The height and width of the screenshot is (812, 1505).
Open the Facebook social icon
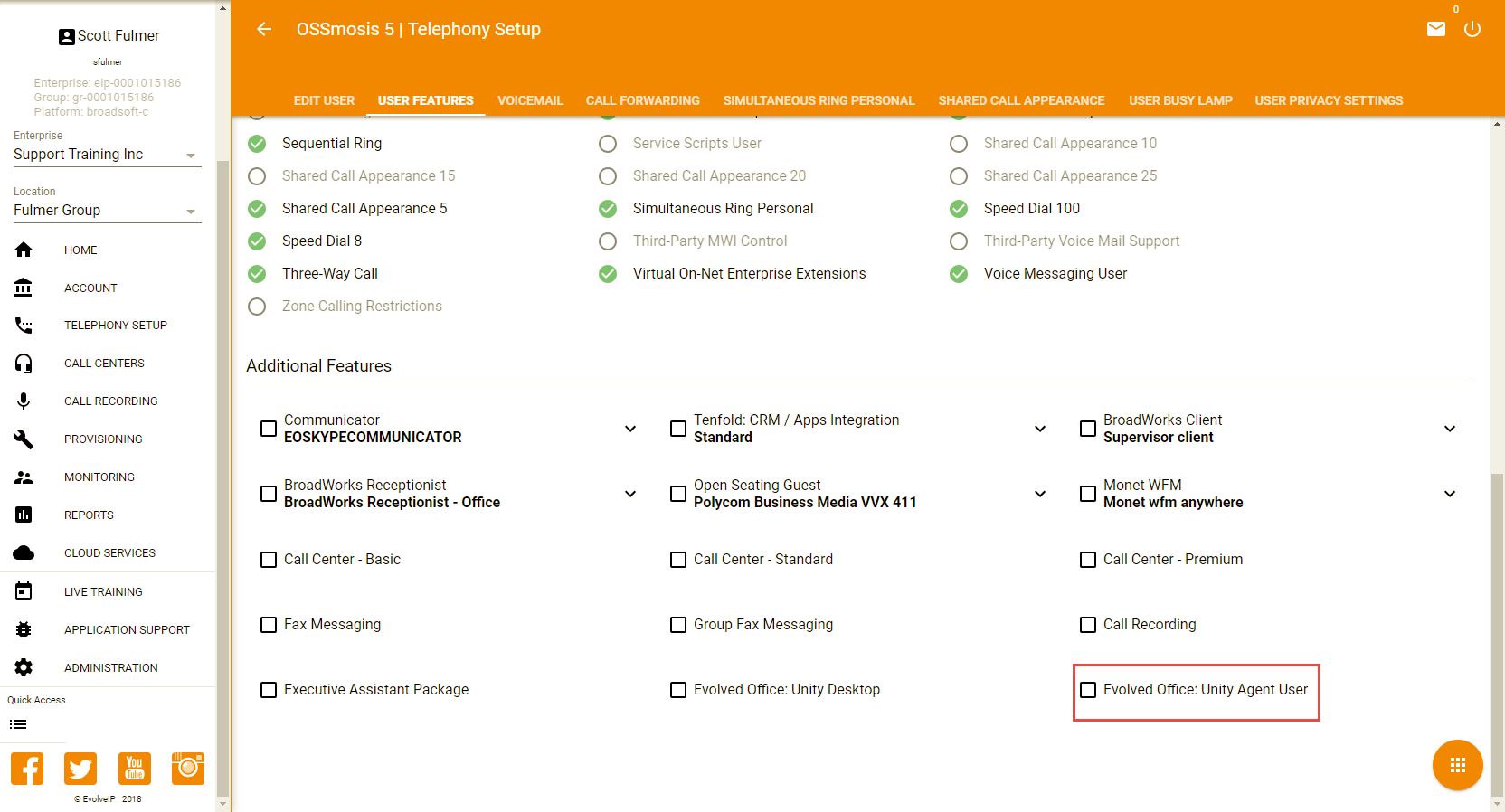(x=27, y=769)
